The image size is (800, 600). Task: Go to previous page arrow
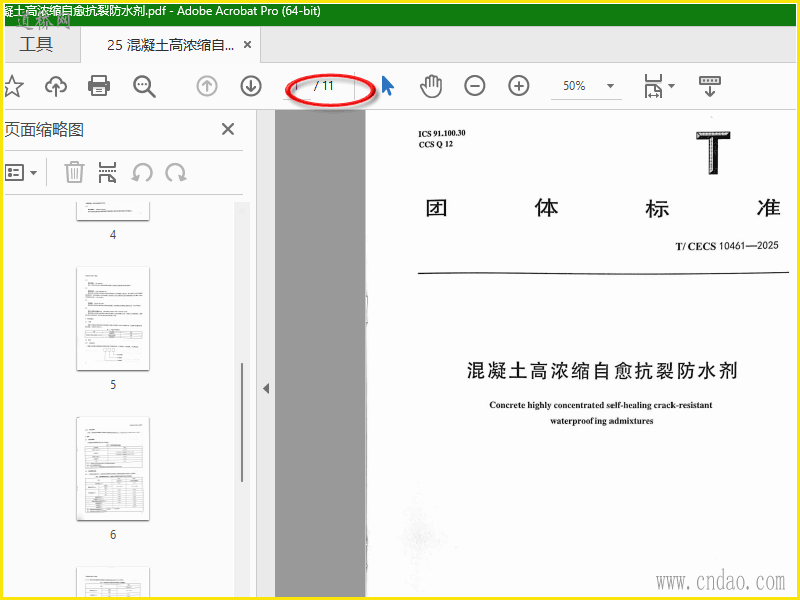(207, 86)
